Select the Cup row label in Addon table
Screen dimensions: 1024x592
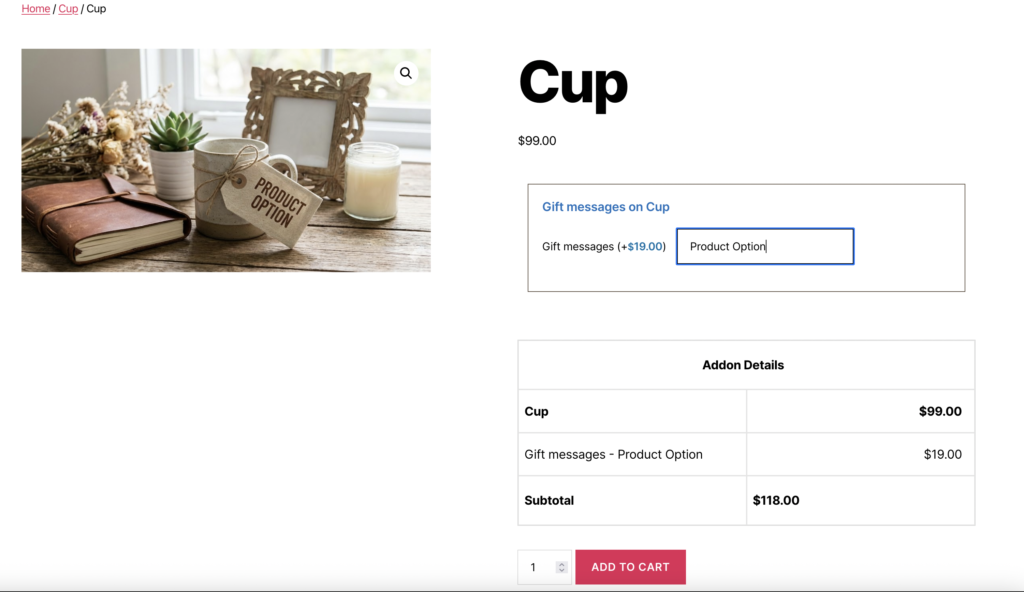537,411
